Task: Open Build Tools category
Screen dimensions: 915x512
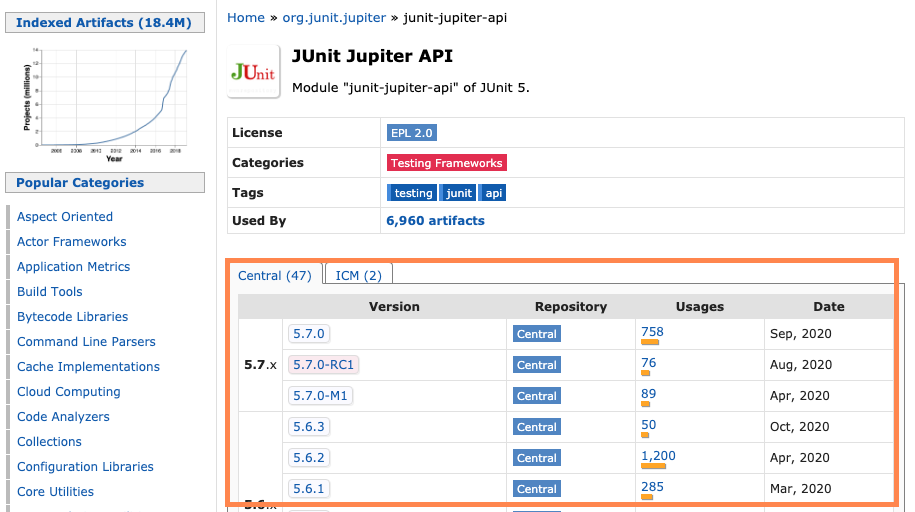Action: tap(50, 292)
